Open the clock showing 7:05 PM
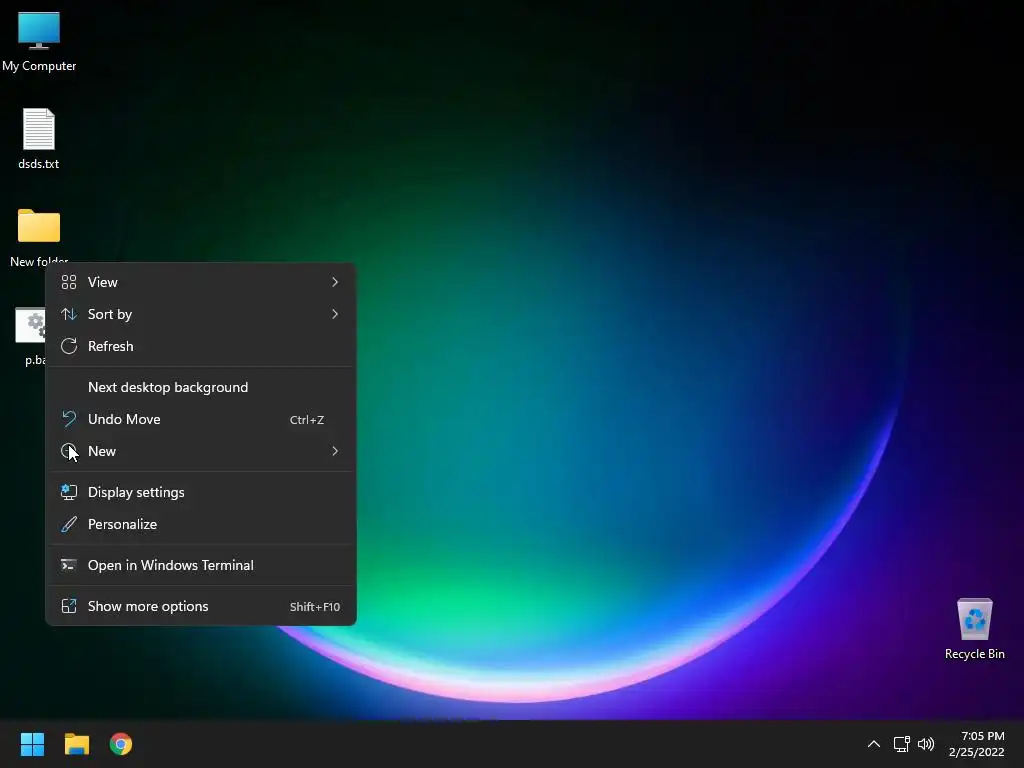The width and height of the screenshot is (1024, 768). (x=983, y=736)
